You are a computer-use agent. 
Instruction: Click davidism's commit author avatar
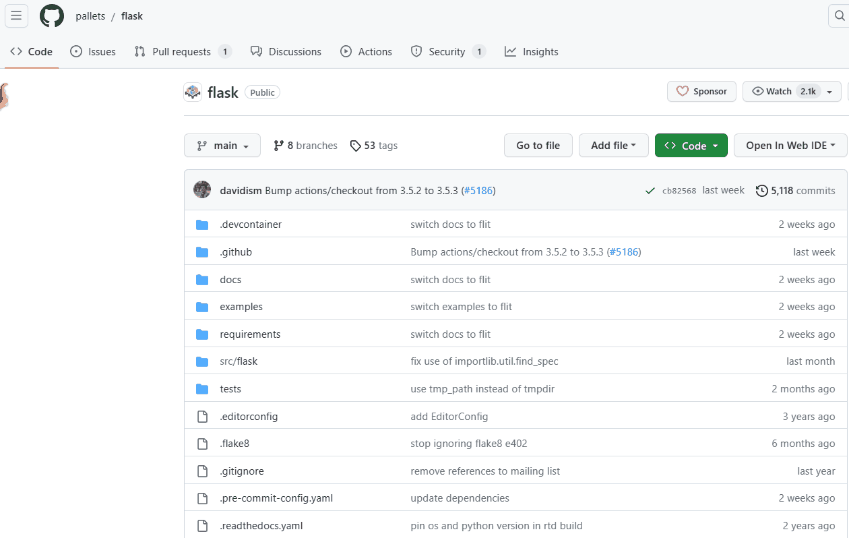pyautogui.click(x=202, y=190)
